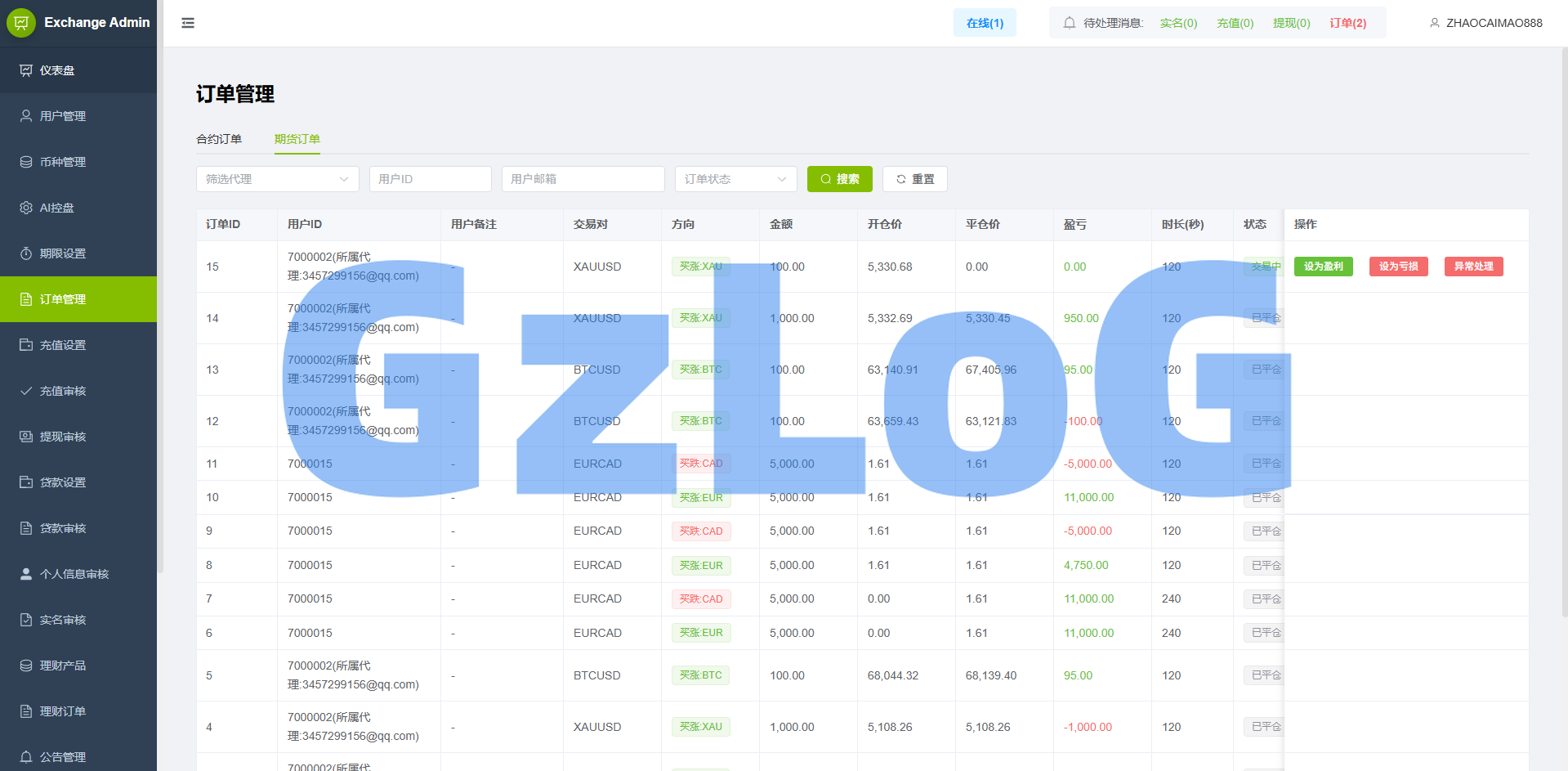Click 设为亏损 for order 15
1568x771 pixels.
tap(1398, 267)
